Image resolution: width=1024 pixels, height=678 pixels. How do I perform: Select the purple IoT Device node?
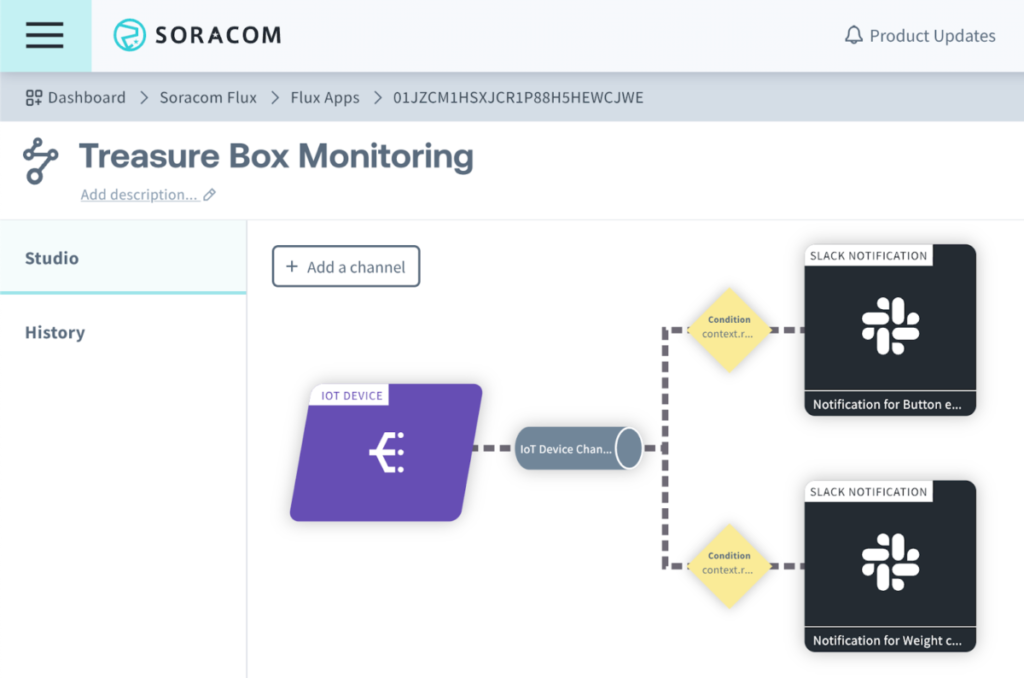(386, 452)
